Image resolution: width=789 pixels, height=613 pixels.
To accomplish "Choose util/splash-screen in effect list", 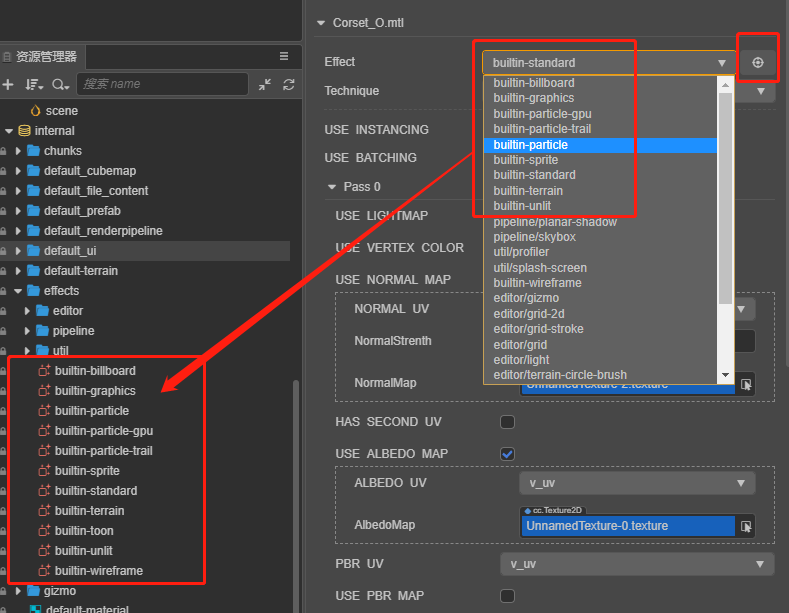I will coord(600,268).
